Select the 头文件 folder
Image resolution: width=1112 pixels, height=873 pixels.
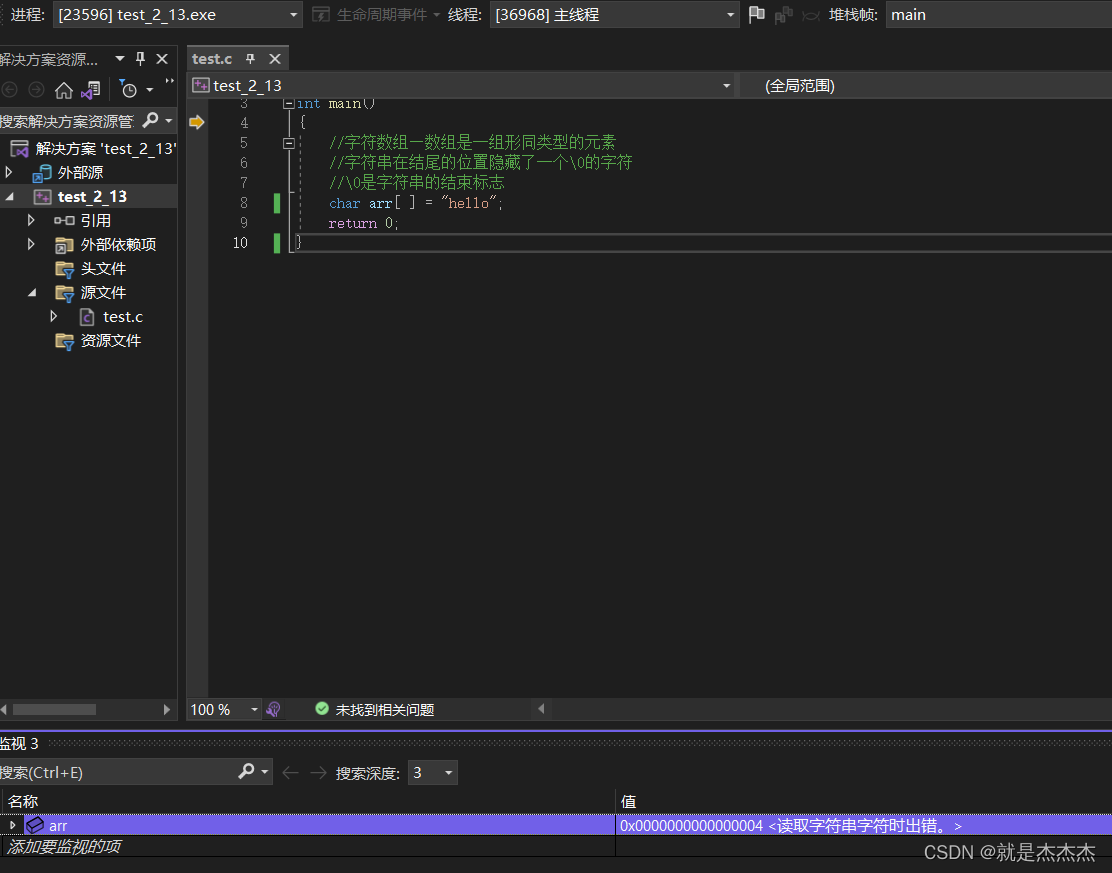[x=103, y=269]
